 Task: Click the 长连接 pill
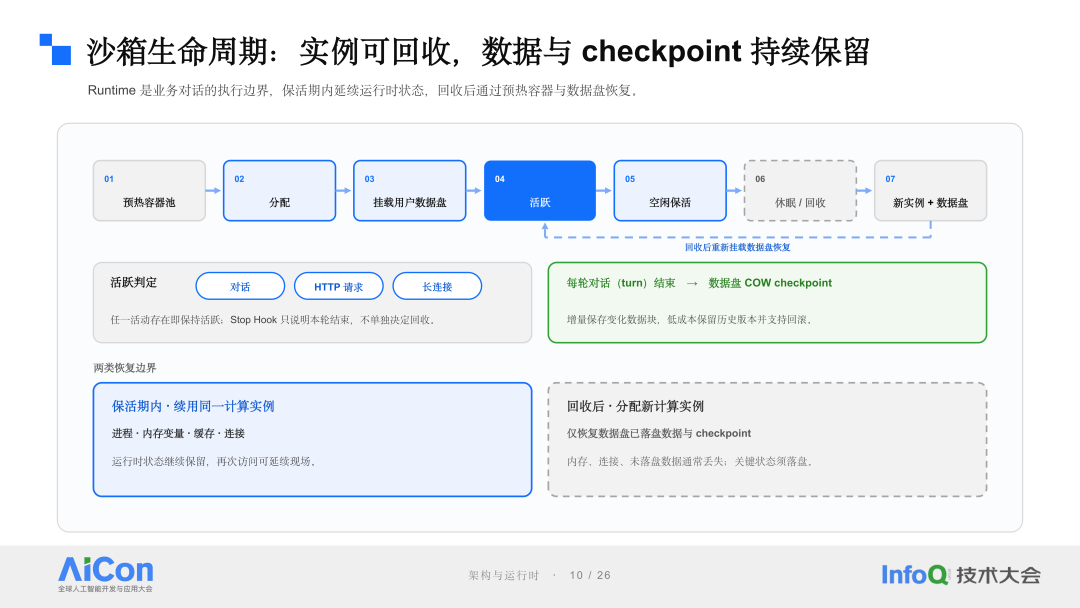(x=437, y=286)
